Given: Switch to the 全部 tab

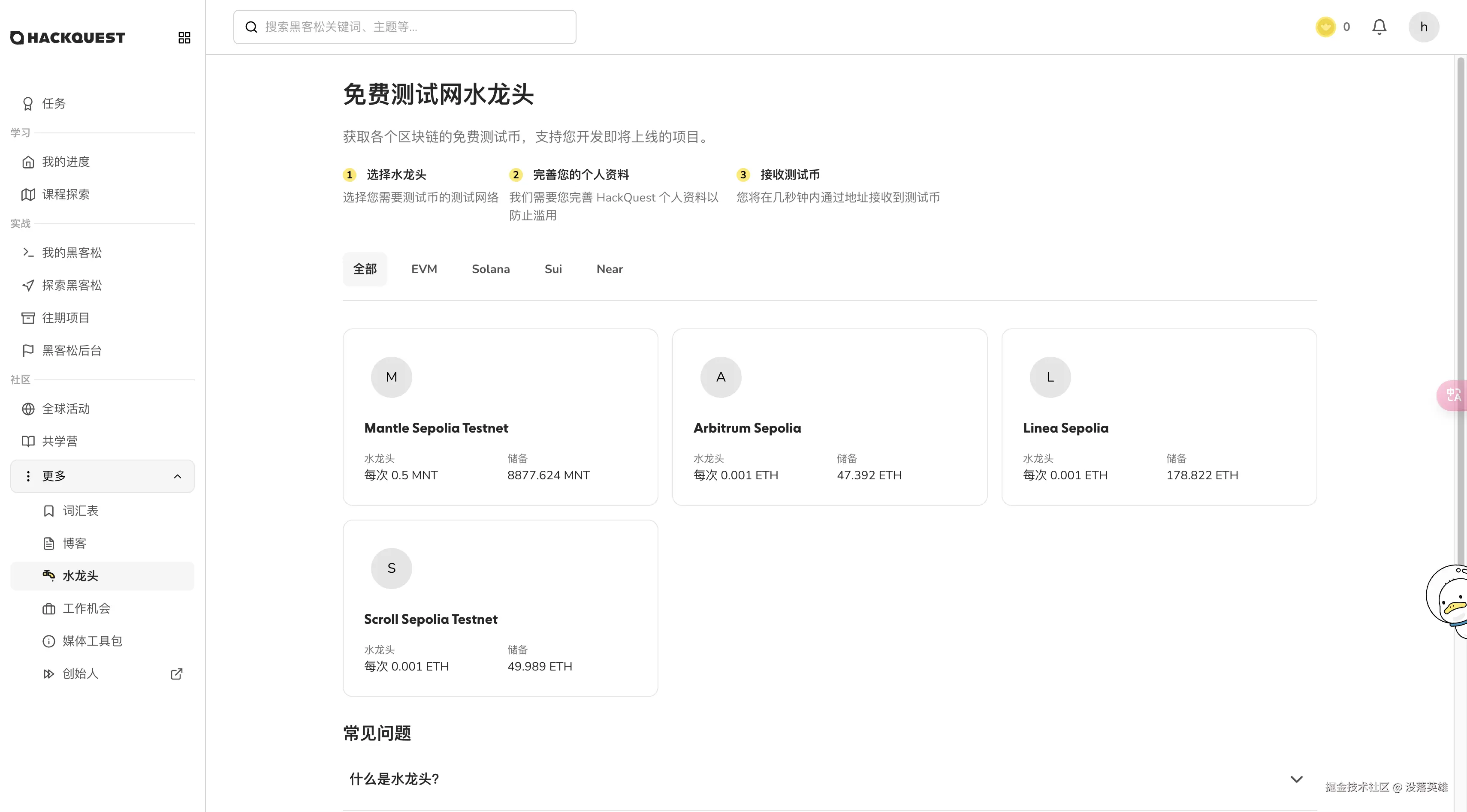Looking at the screenshot, I should pos(365,269).
